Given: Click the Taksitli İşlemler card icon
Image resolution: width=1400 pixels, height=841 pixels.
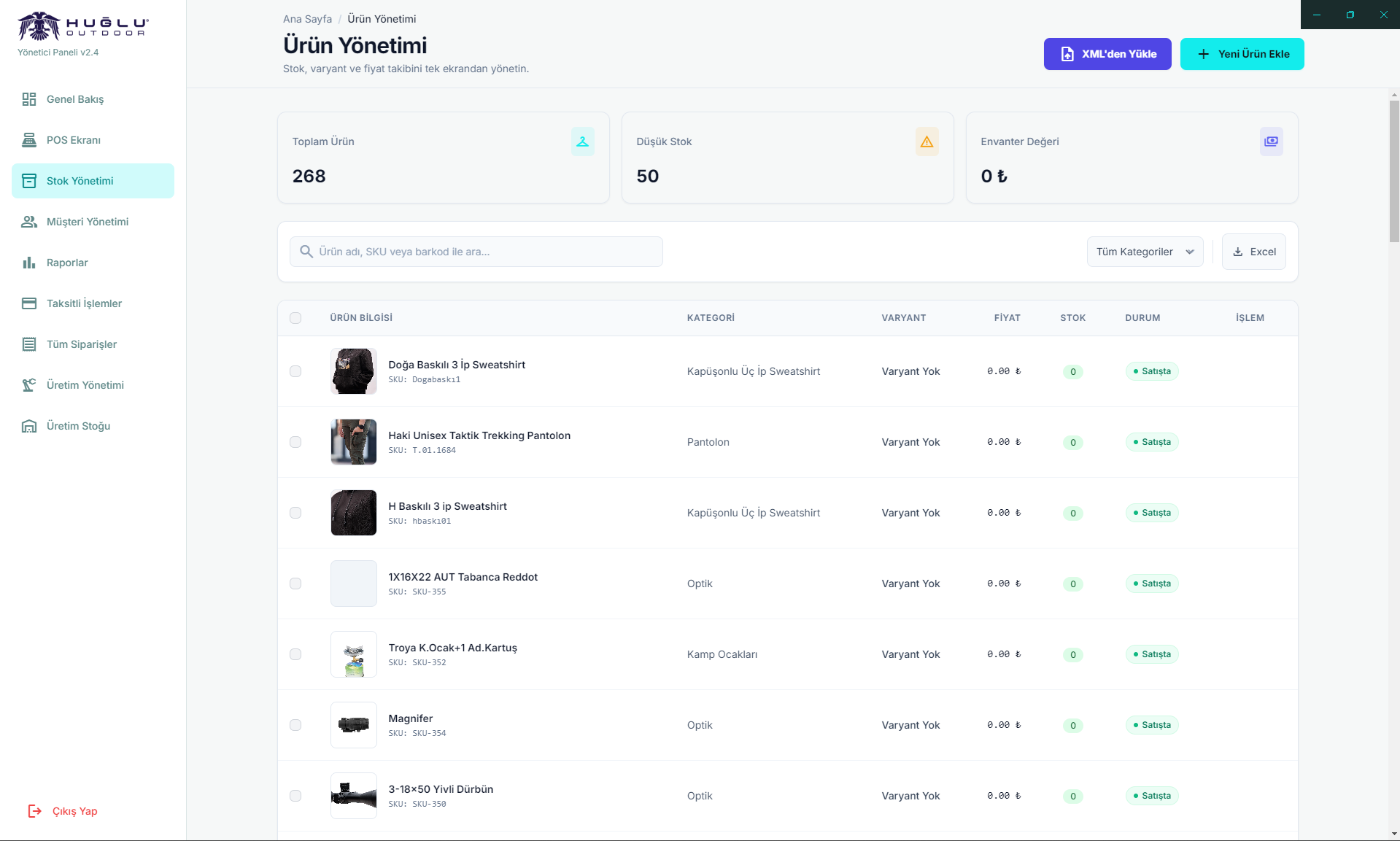Looking at the screenshot, I should pyautogui.click(x=29, y=303).
